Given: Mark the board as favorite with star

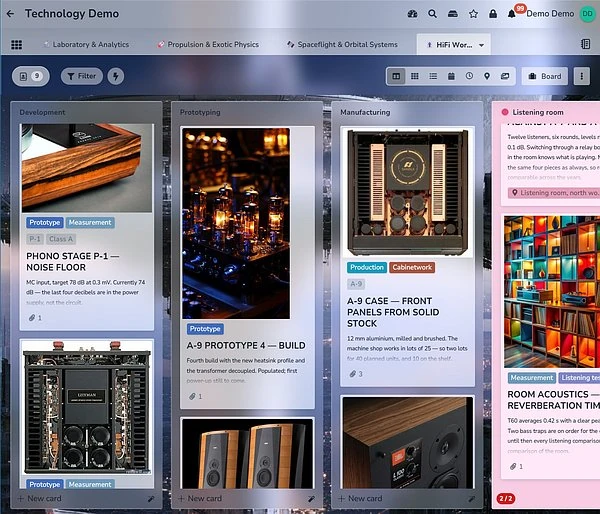Looking at the screenshot, I should [473, 14].
